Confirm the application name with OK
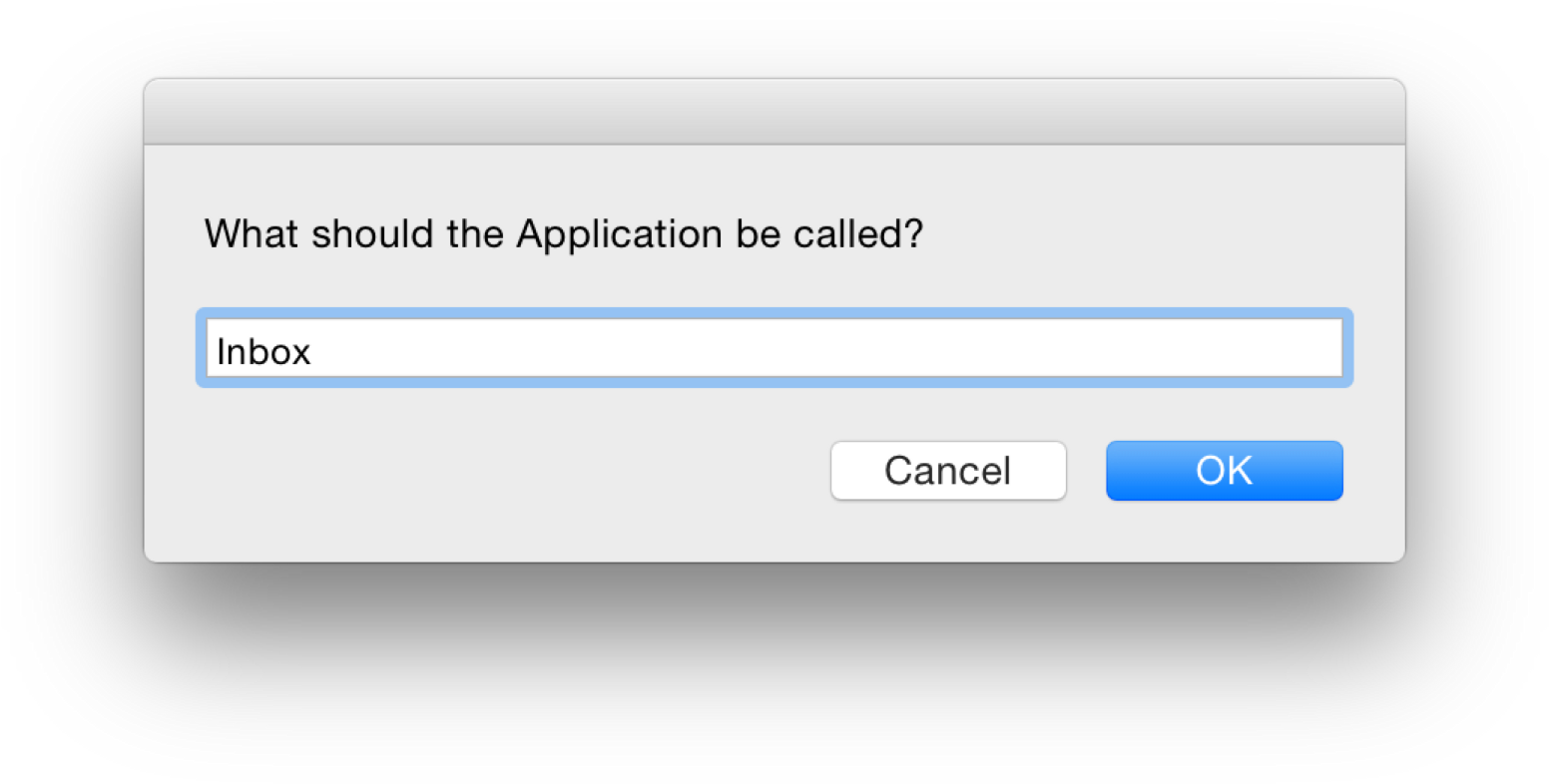Screen dimensions: 1549x784 [1224, 471]
